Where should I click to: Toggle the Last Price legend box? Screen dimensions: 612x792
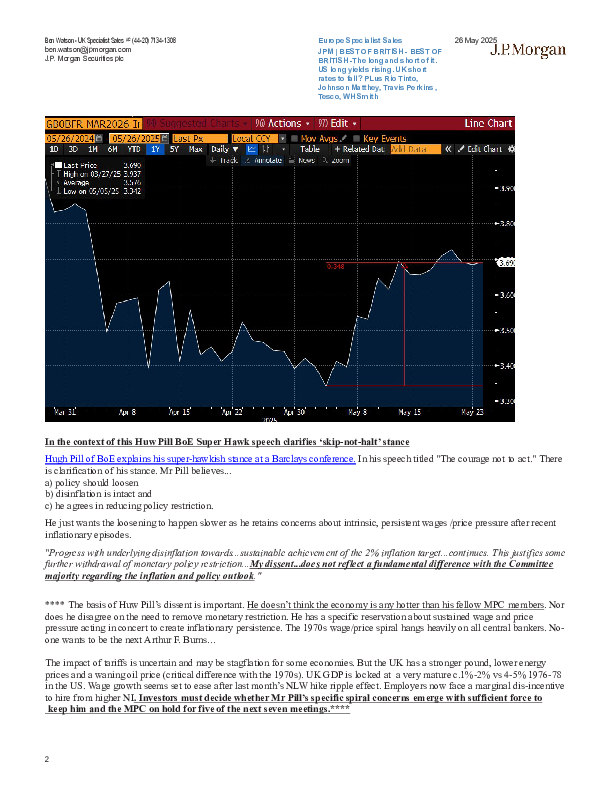[x=59, y=165]
